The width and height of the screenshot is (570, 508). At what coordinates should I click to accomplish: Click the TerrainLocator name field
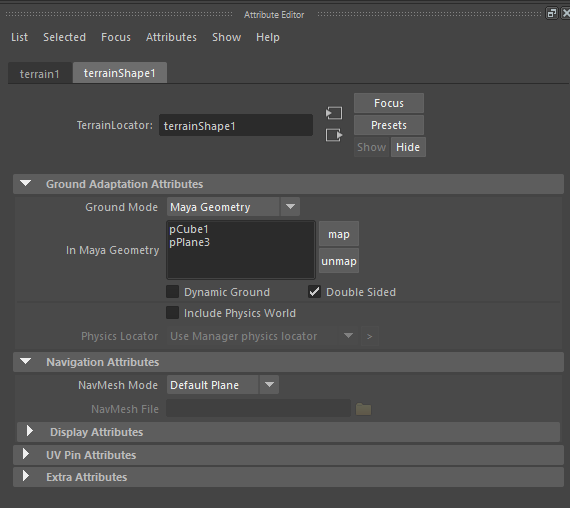(x=236, y=125)
